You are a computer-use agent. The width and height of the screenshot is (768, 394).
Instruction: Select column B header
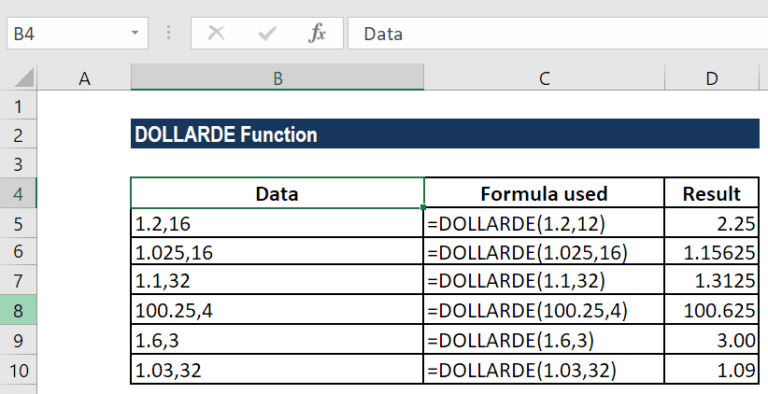pos(277,78)
